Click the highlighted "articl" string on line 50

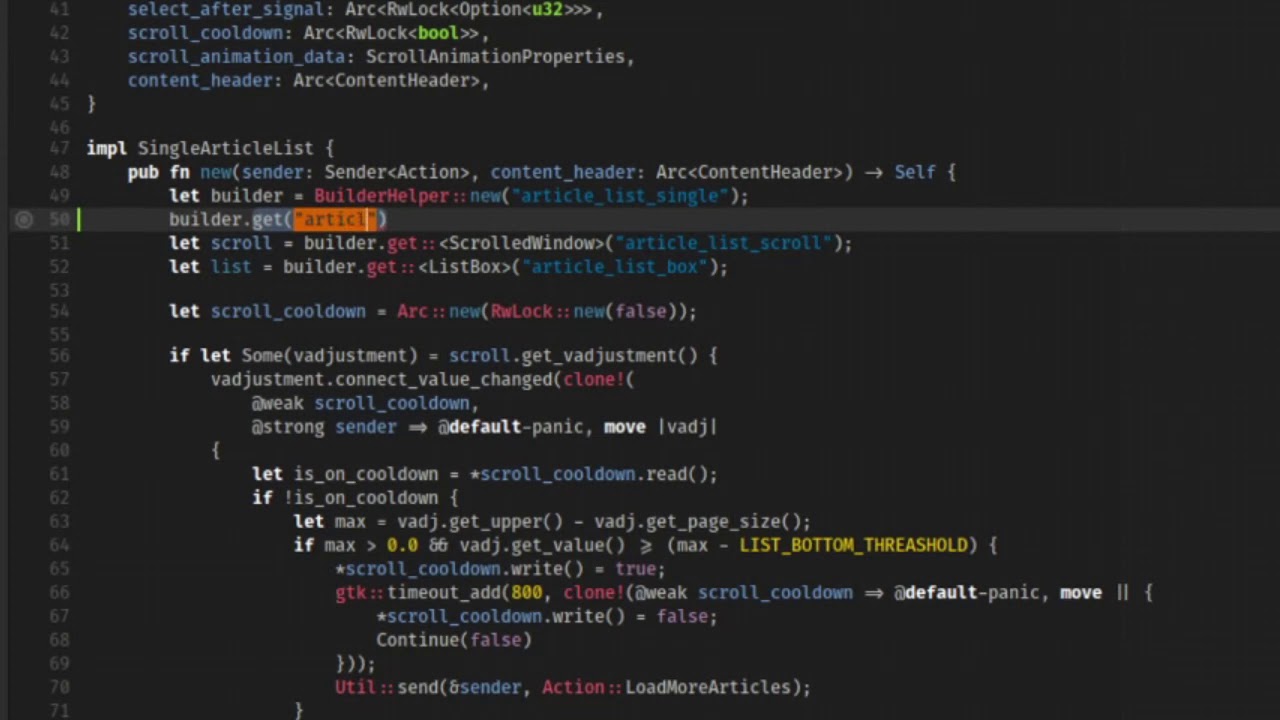click(x=334, y=219)
